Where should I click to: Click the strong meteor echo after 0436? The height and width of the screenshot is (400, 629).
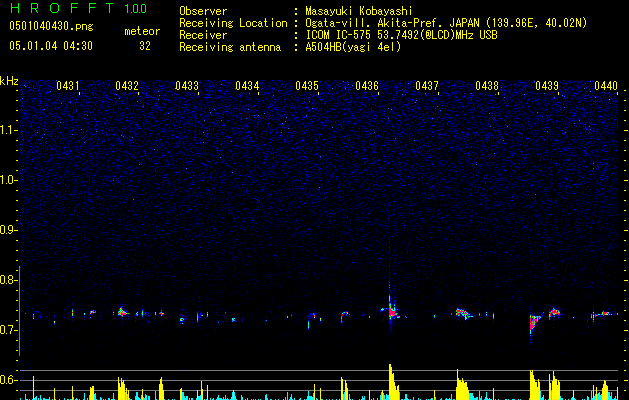tap(391, 311)
